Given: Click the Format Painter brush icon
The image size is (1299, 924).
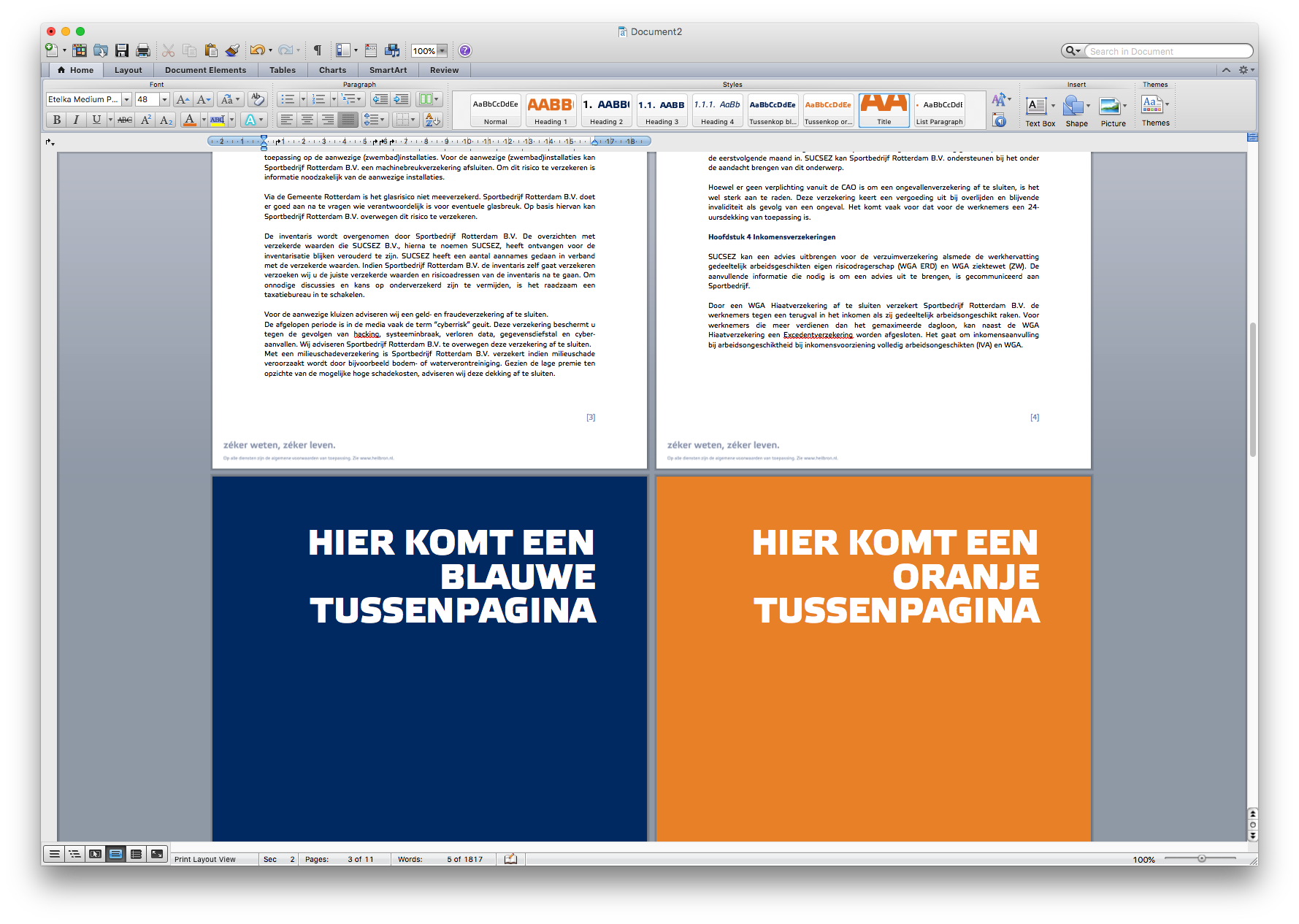Looking at the screenshot, I should 232,50.
